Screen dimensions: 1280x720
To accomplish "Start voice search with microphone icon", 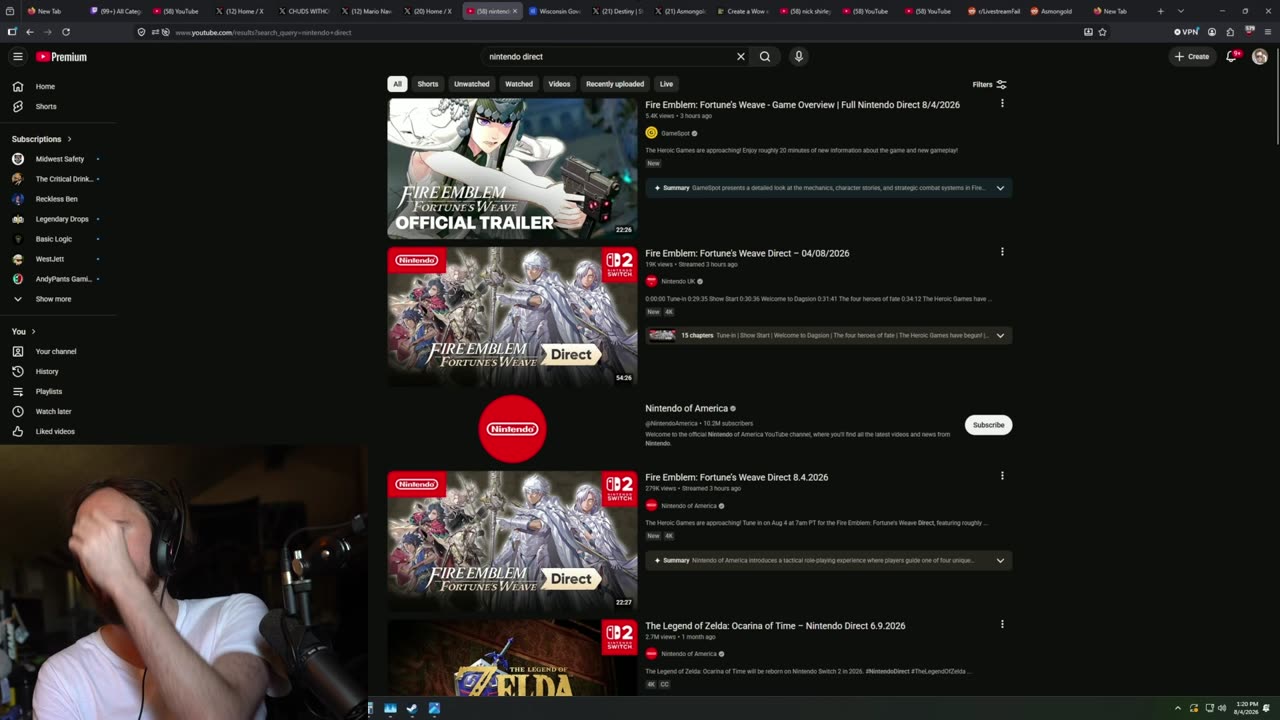I will (x=798, y=57).
